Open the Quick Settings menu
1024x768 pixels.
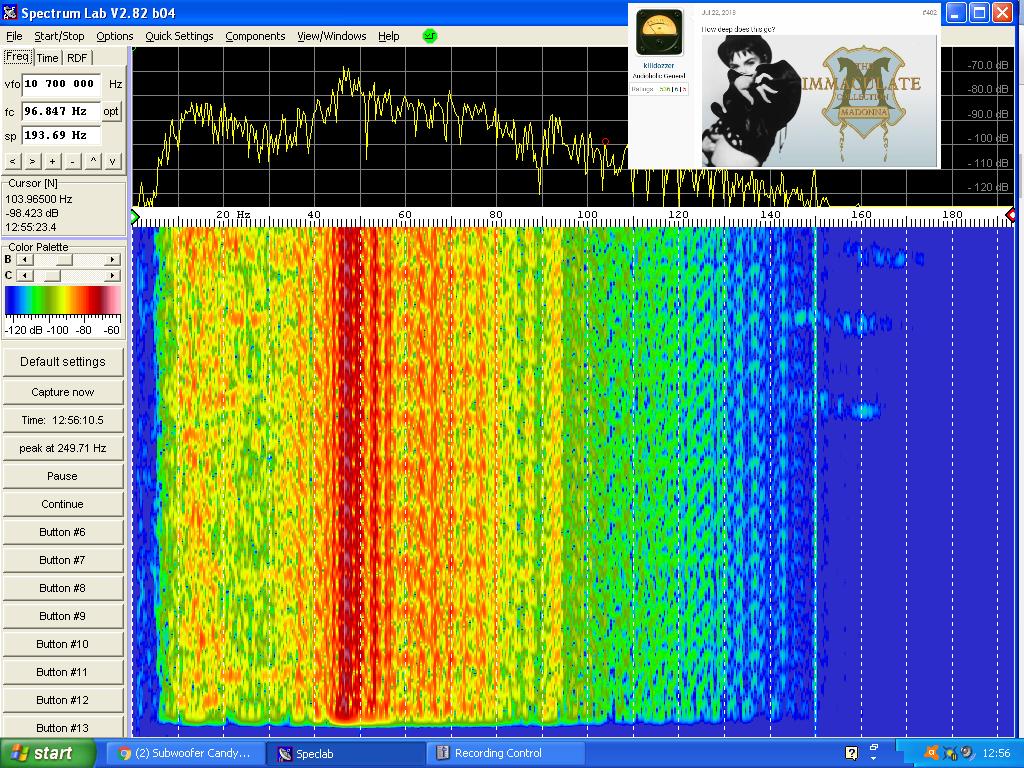(179, 36)
